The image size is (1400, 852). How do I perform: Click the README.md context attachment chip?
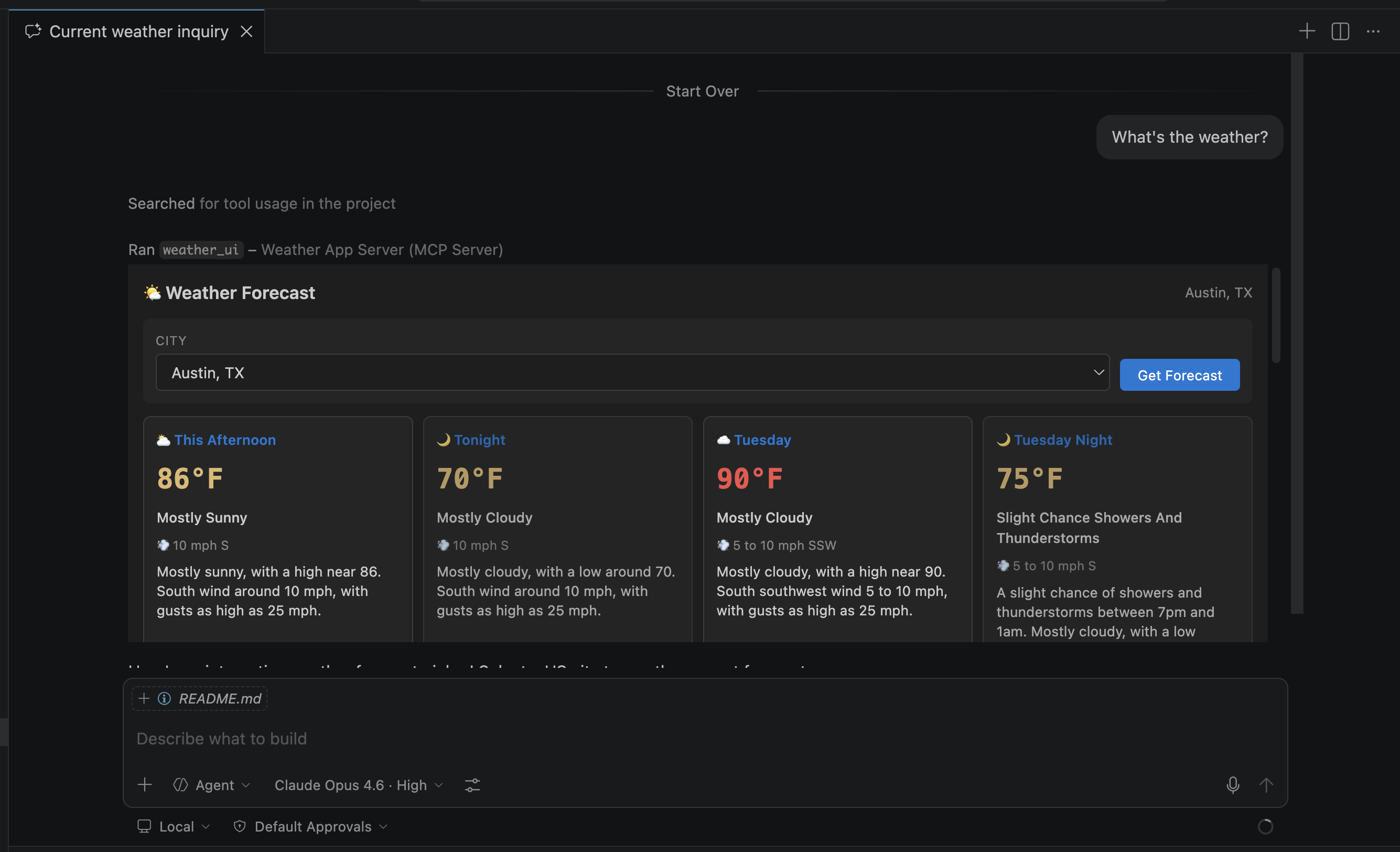pyautogui.click(x=199, y=698)
